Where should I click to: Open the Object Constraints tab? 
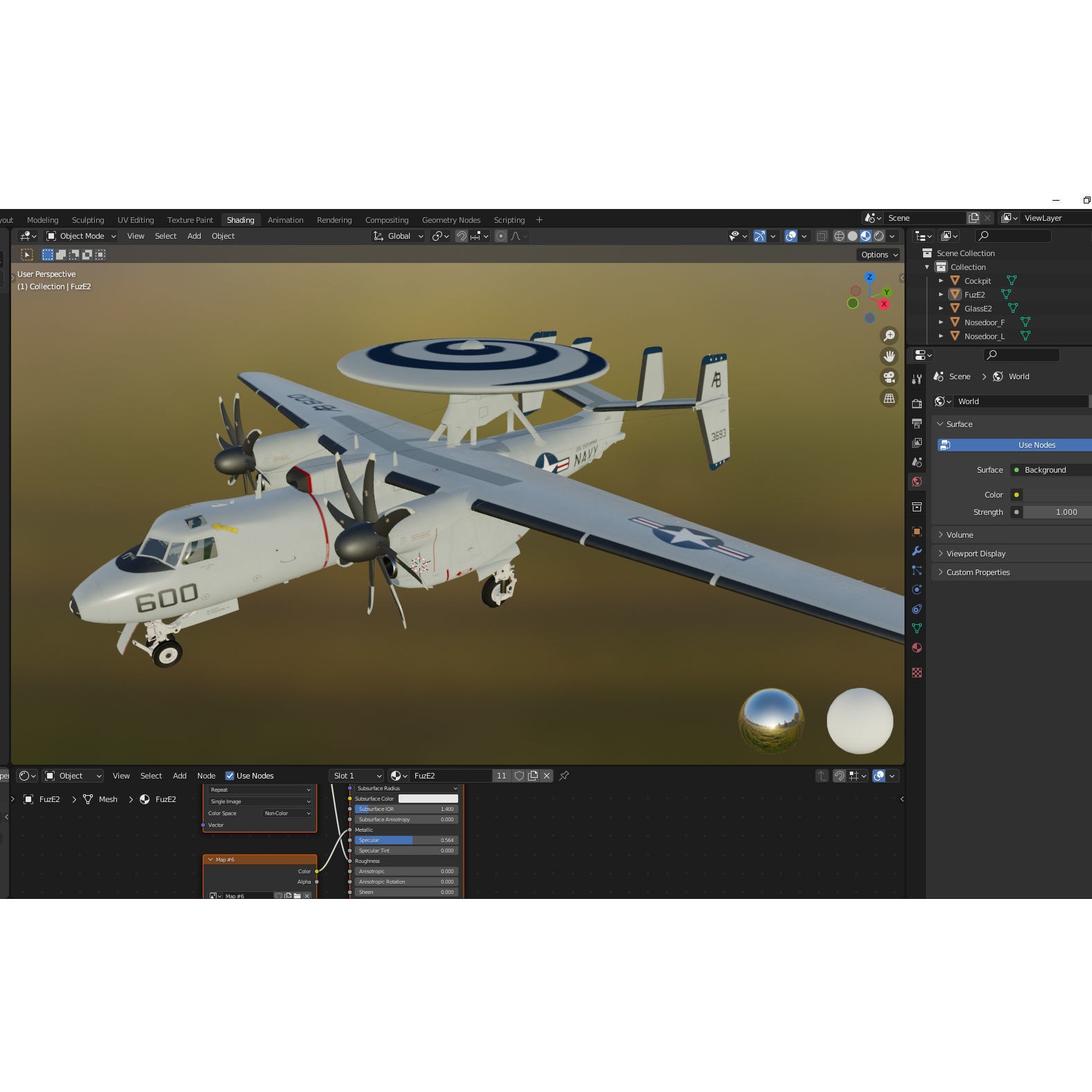(x=917, y=609)
